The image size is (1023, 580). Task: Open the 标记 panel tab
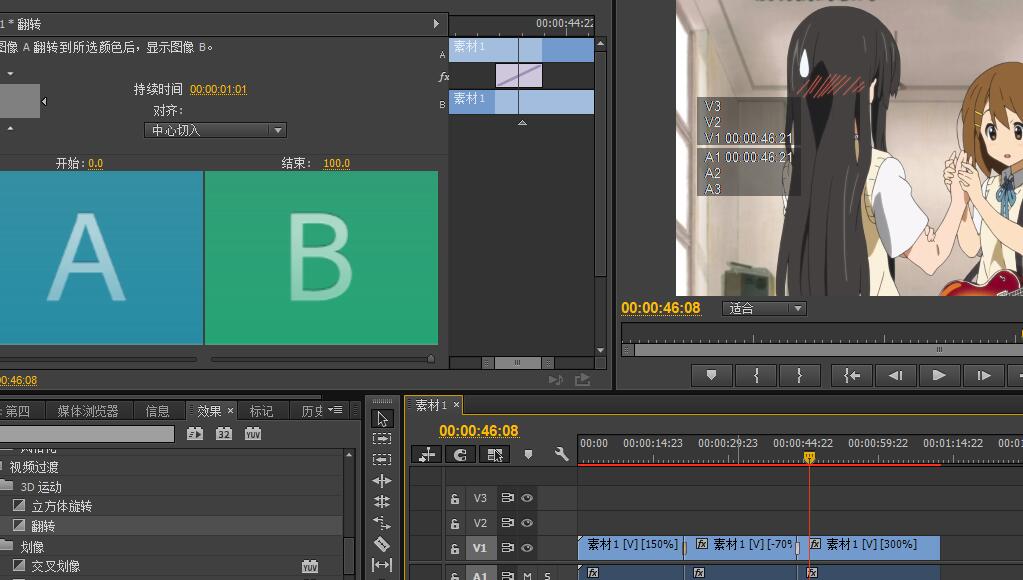[261, 411]
